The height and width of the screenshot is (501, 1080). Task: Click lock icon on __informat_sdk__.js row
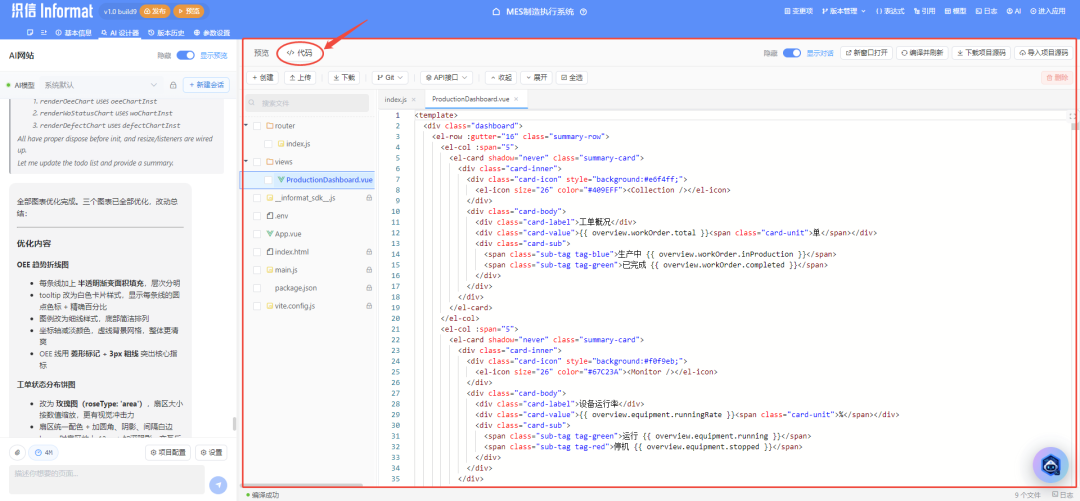(x=369, y=198)
